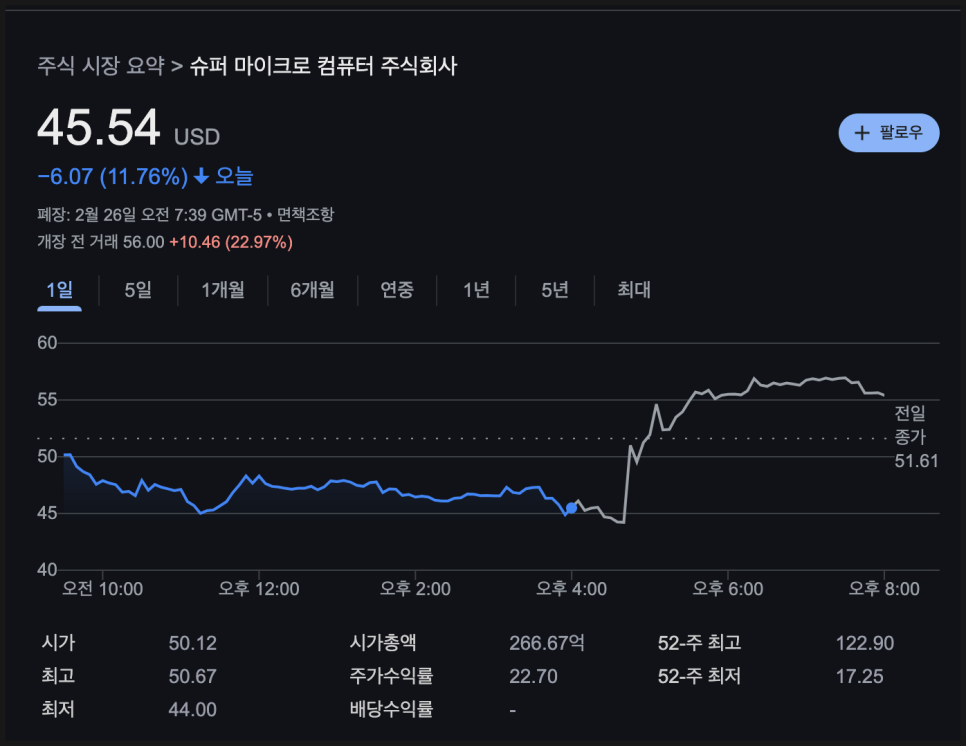The image size is (966, 746).
Task: Click the 팔로우 follow button
Action: click(888, 132)
